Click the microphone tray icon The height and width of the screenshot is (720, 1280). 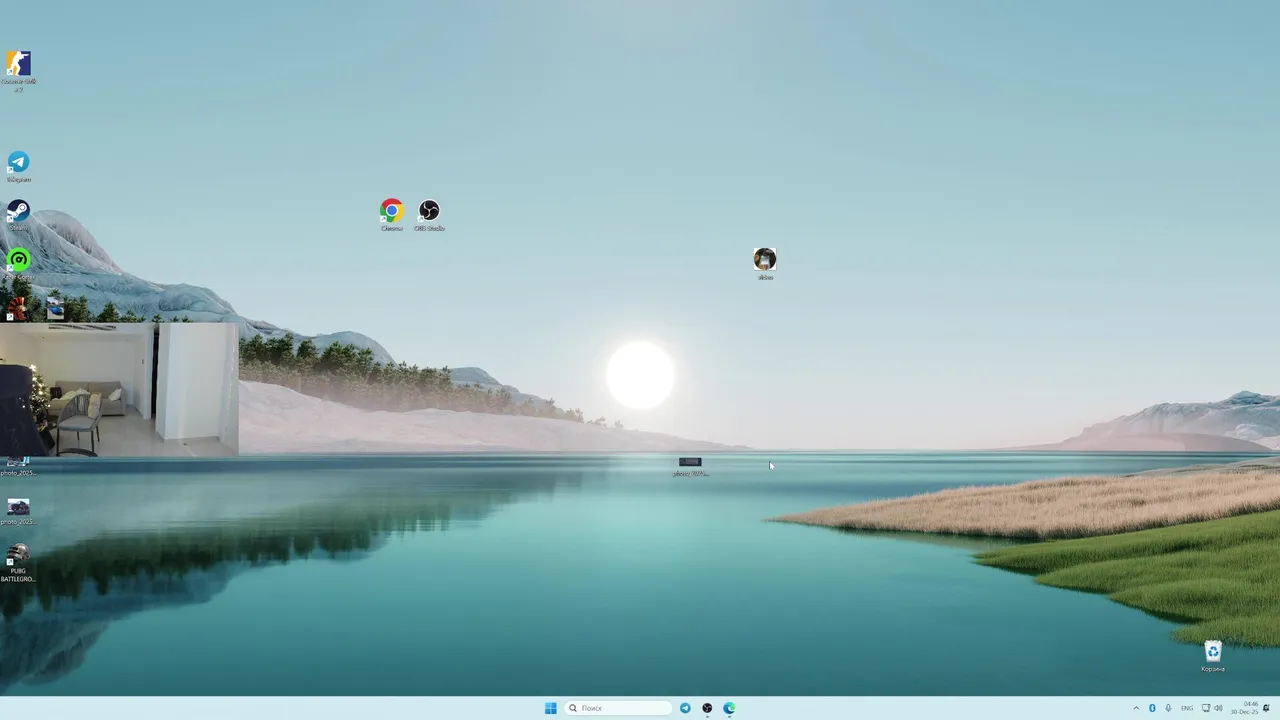point(1168,708)
